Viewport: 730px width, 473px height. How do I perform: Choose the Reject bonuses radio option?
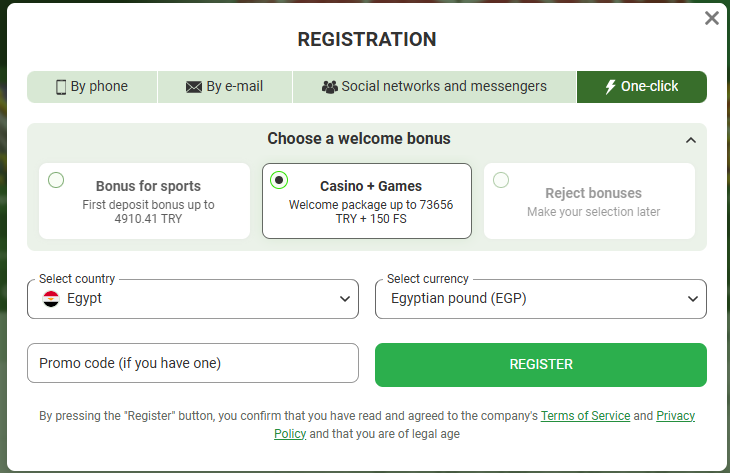501,180
